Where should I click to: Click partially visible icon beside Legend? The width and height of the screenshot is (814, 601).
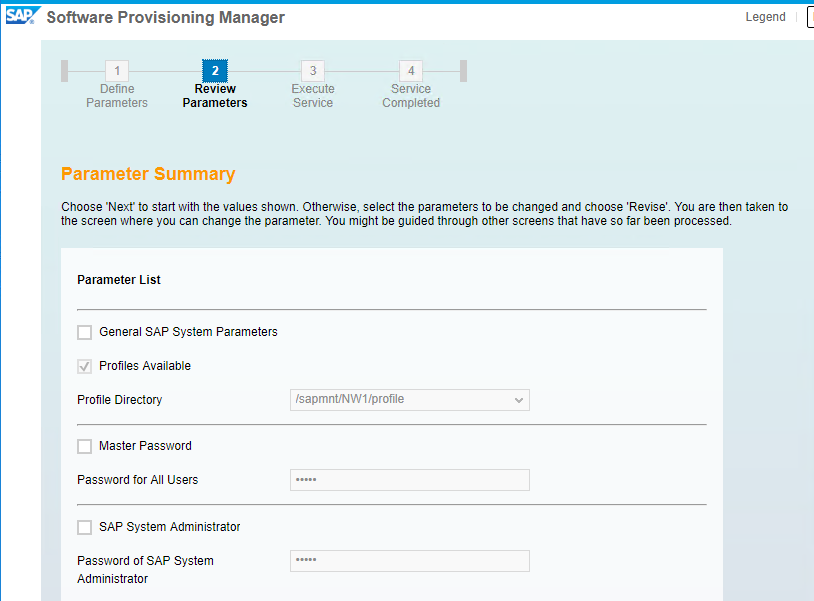tap(810, 17)
